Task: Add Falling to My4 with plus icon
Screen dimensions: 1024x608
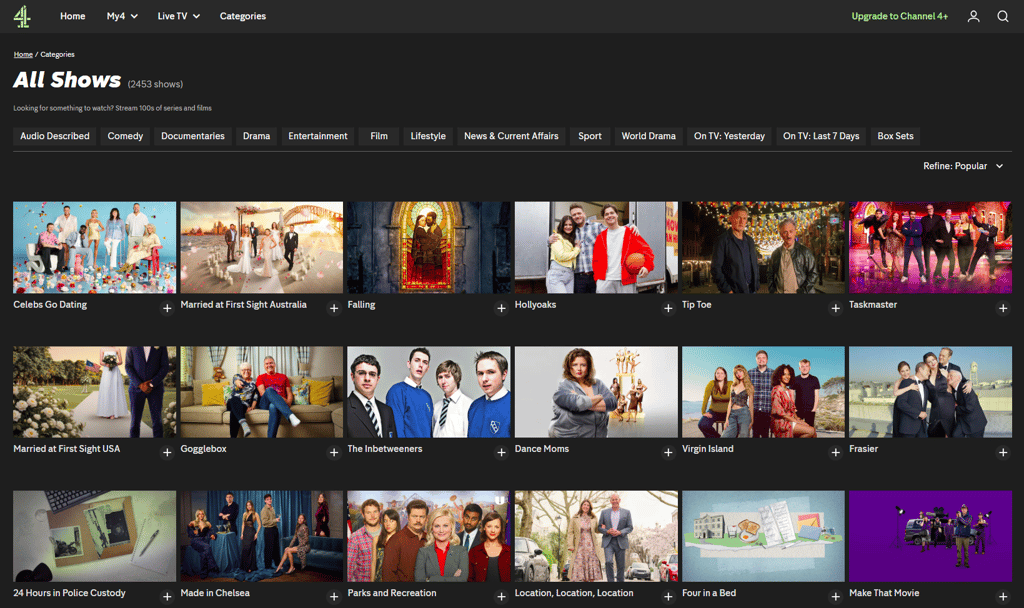Action: 501,308
